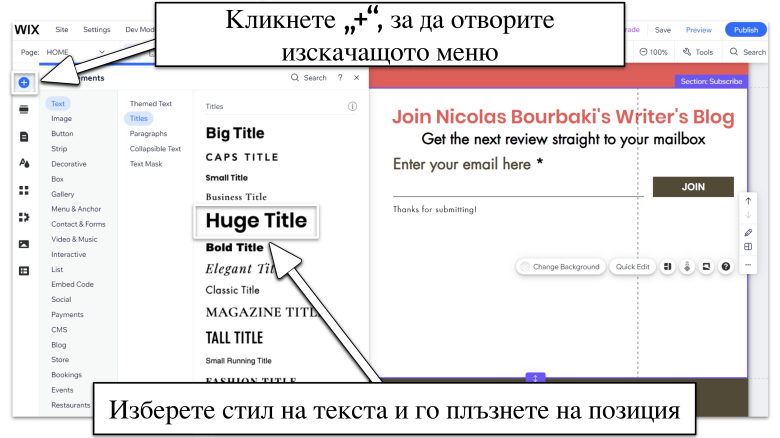Click the section layout icon in floating bar

pyautogui.click(x=668, y=267)
